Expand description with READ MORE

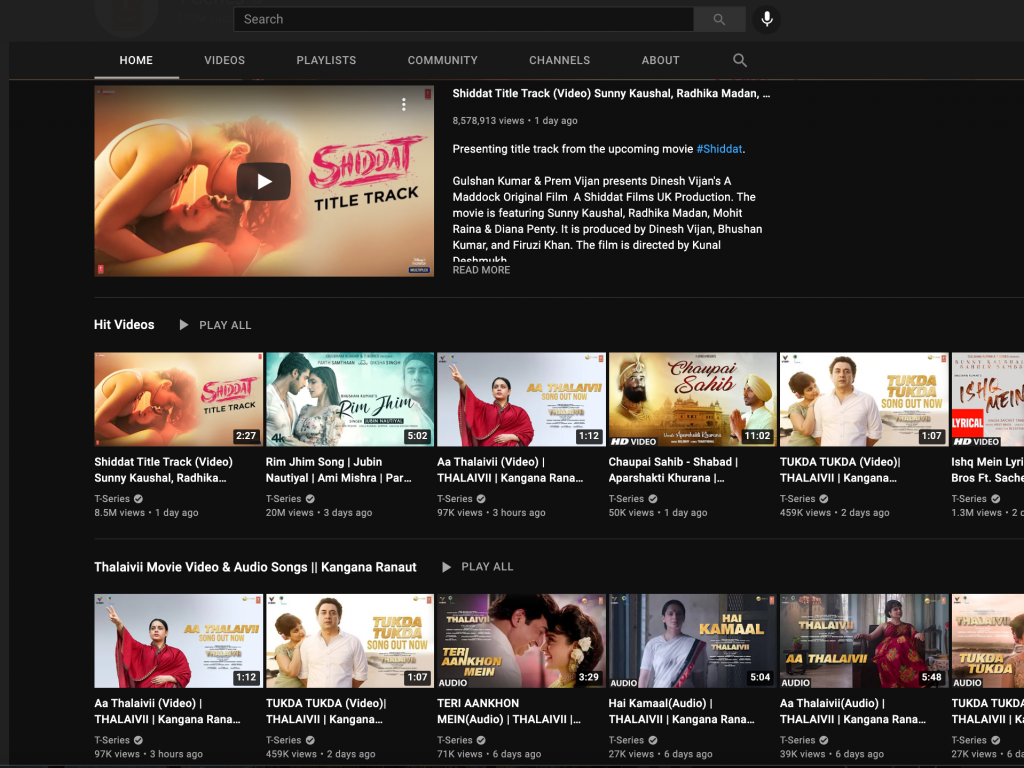481,270
